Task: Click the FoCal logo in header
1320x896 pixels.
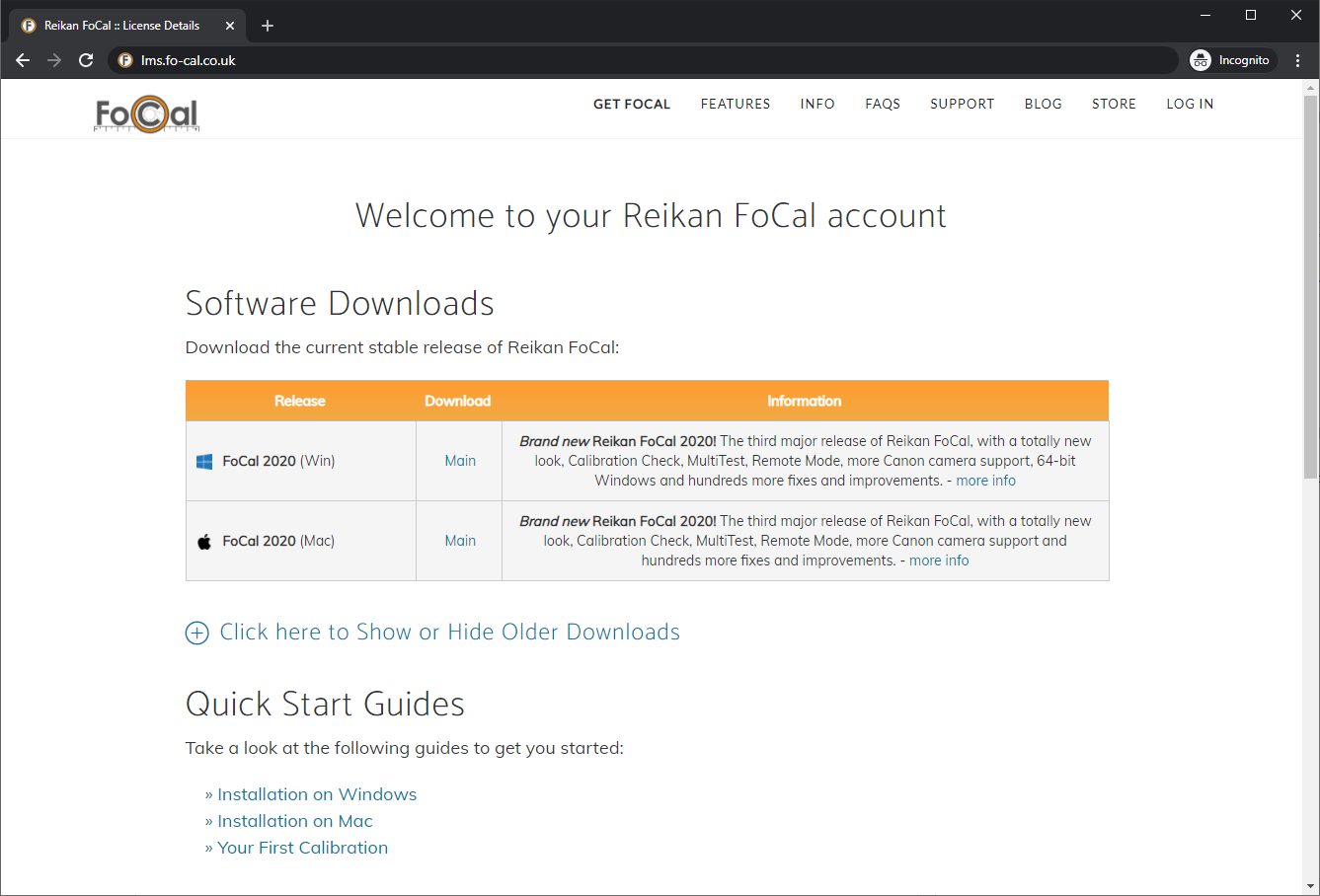Action: point(147,114)
